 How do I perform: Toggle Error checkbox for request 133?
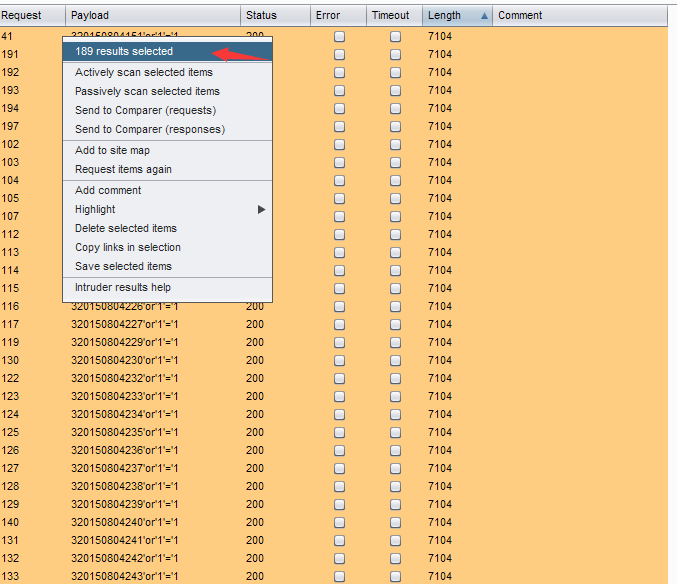339,577
